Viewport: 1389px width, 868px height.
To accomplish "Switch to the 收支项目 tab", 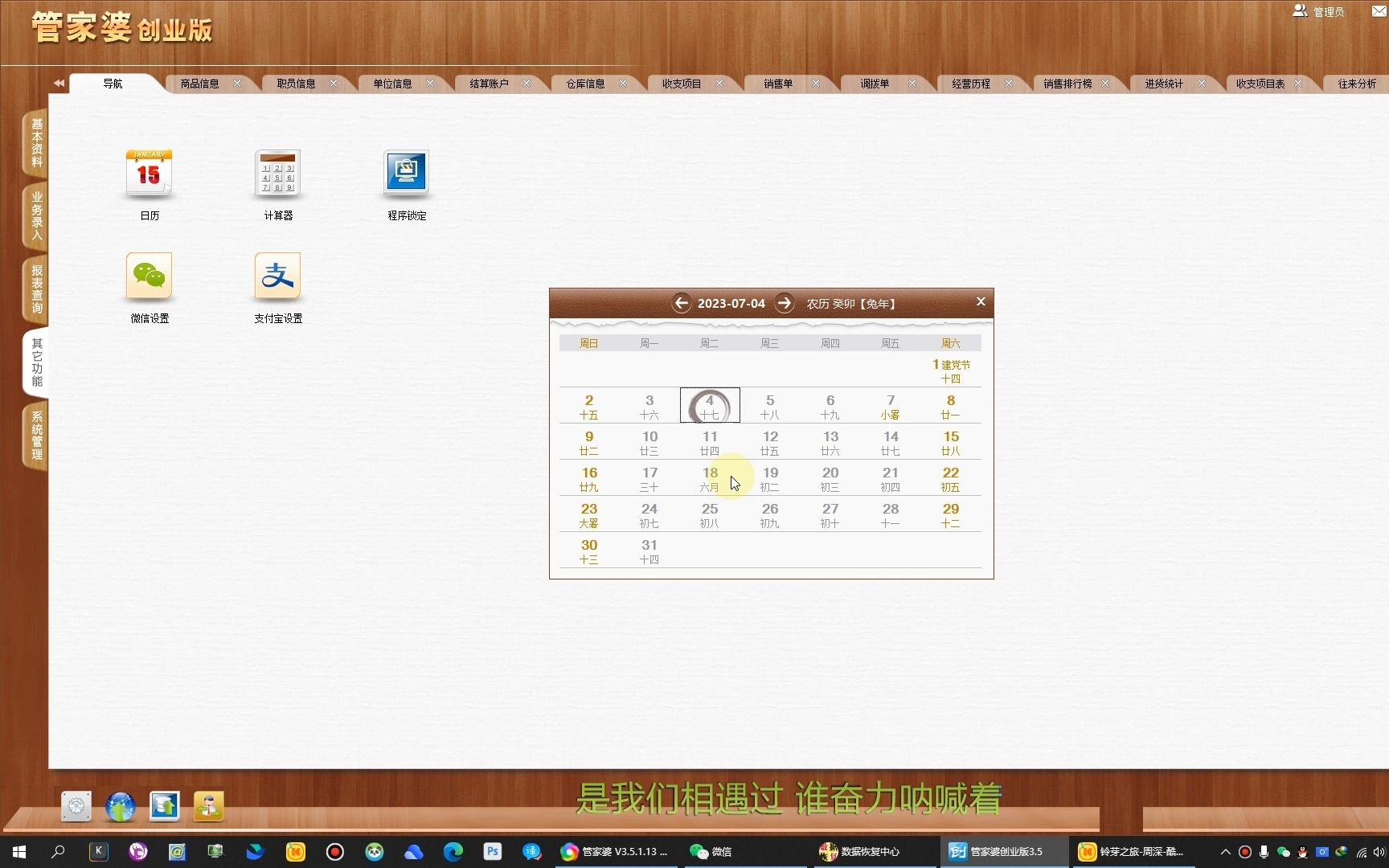I will coord(682,84).
